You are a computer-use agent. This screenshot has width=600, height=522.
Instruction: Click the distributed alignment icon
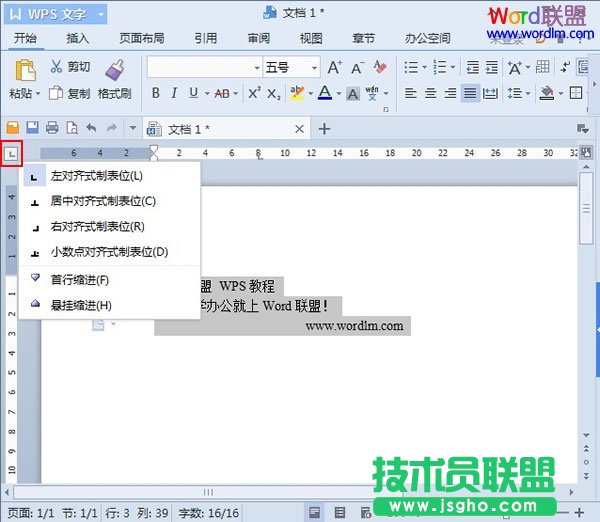pyautogui.click(x=490, y=93)
